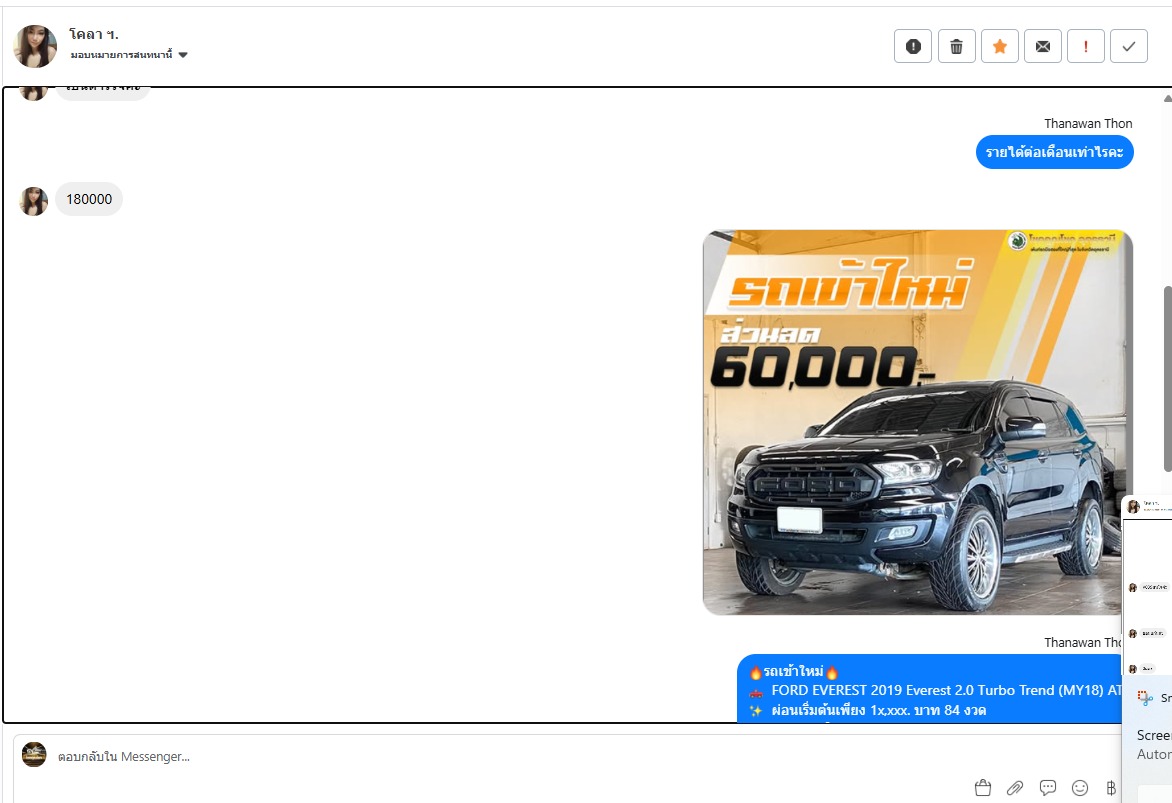Click the รายได้ต่อเดือนเท่าไรคะ message bubble

(x=1054, y=152)
